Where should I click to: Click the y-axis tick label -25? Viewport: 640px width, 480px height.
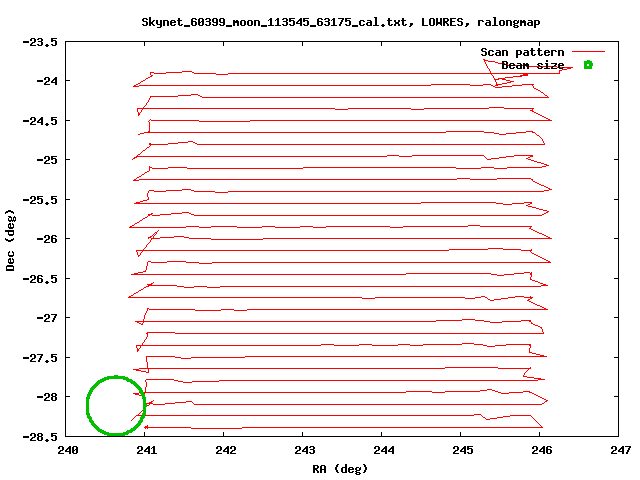pos(47,160)
